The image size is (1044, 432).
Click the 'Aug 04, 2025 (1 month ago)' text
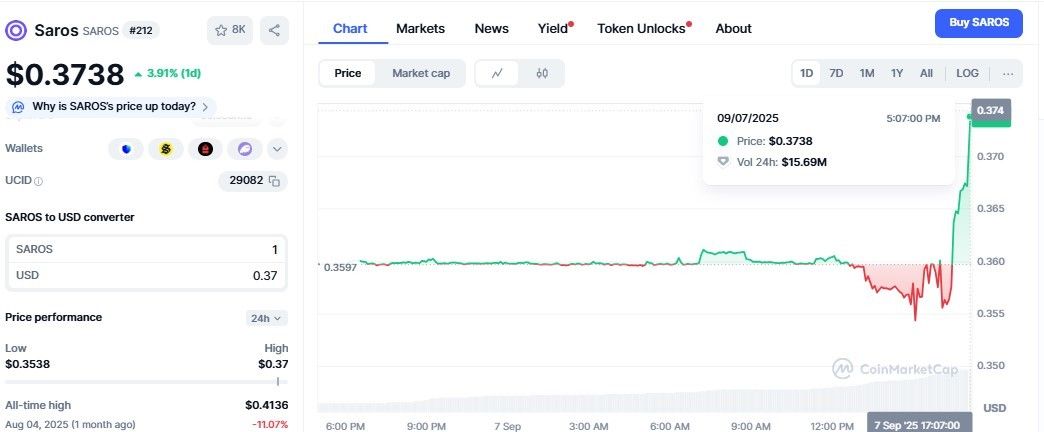pos(70,425)
